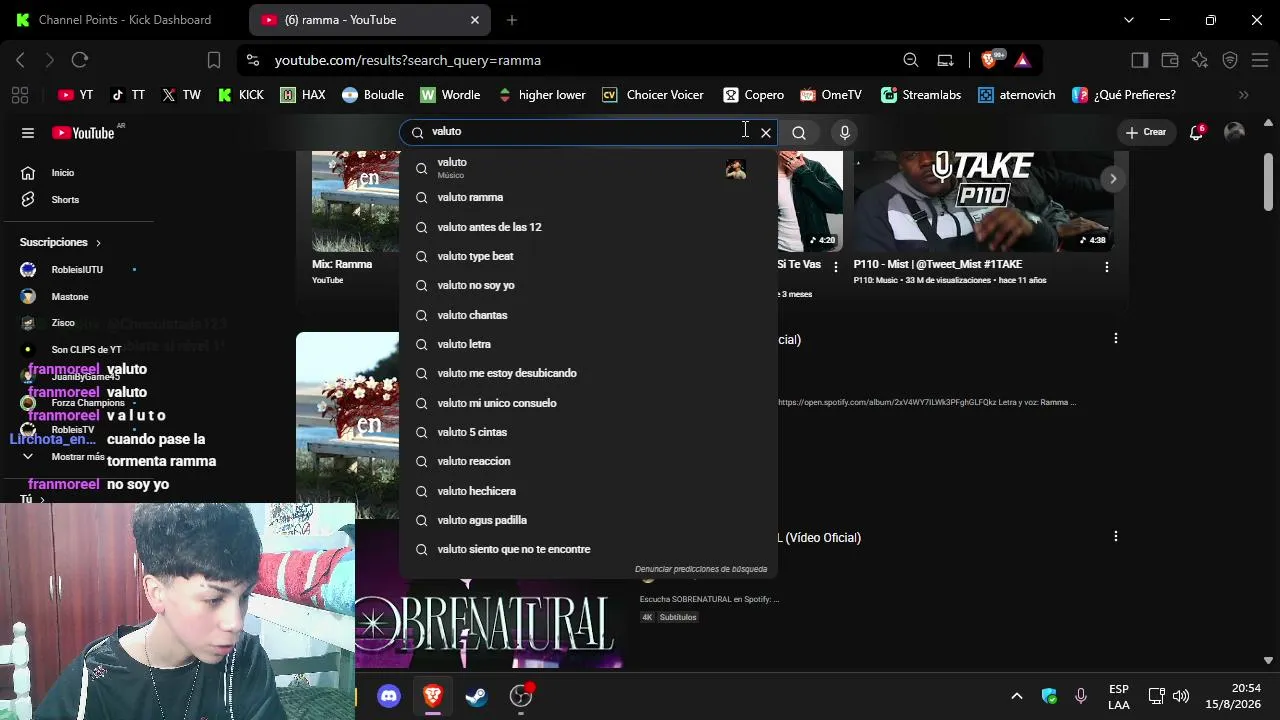This screenshot has width=1280, height=720.
Task: Advance the video shelf with the right arrow
Action: [1113, 179]
